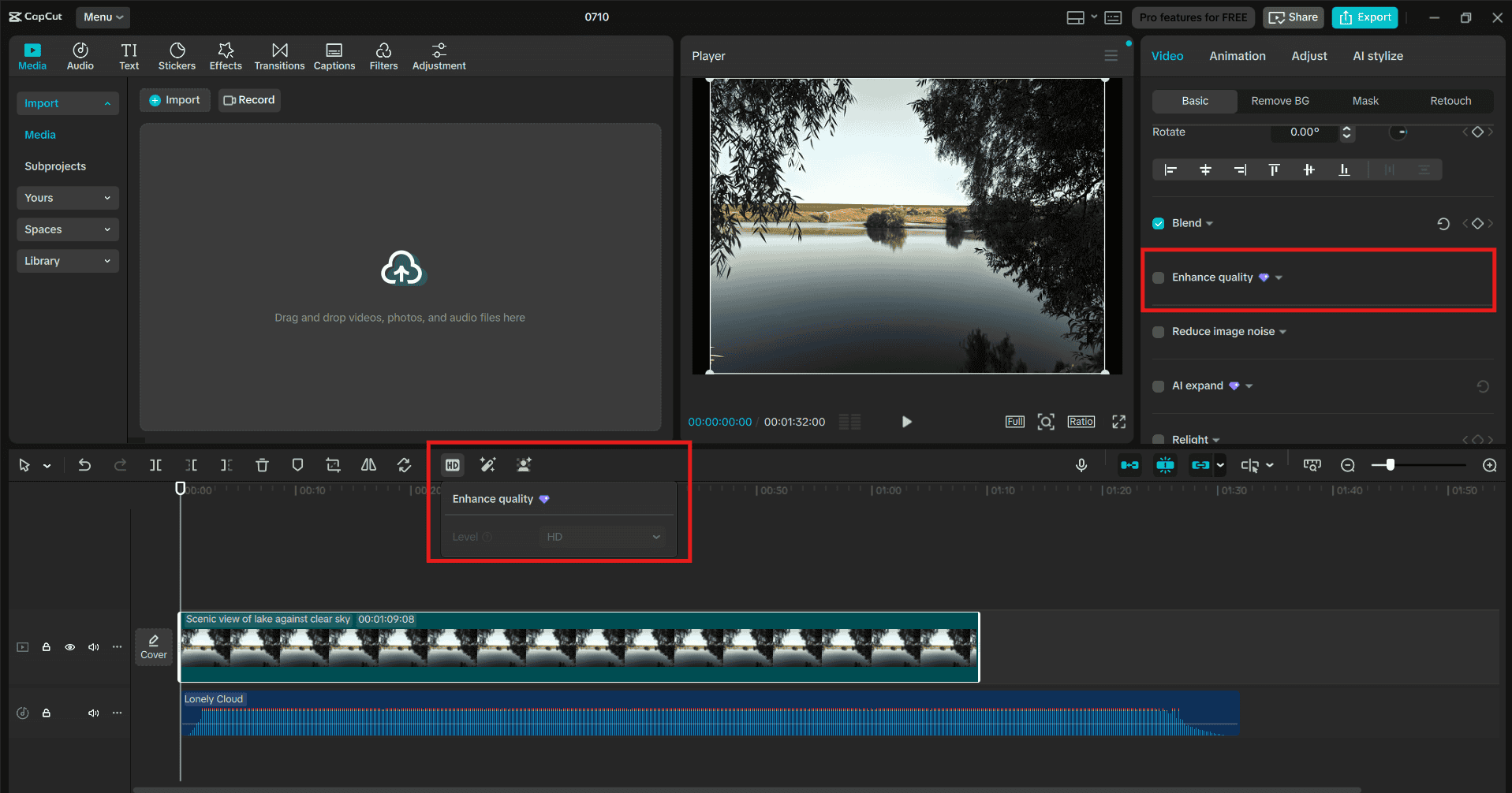Click the microphone voiceover icon
Image resolution: width=1512 pixels, height=793 pixels.
pyautogui.click(x=1081, y=465)
